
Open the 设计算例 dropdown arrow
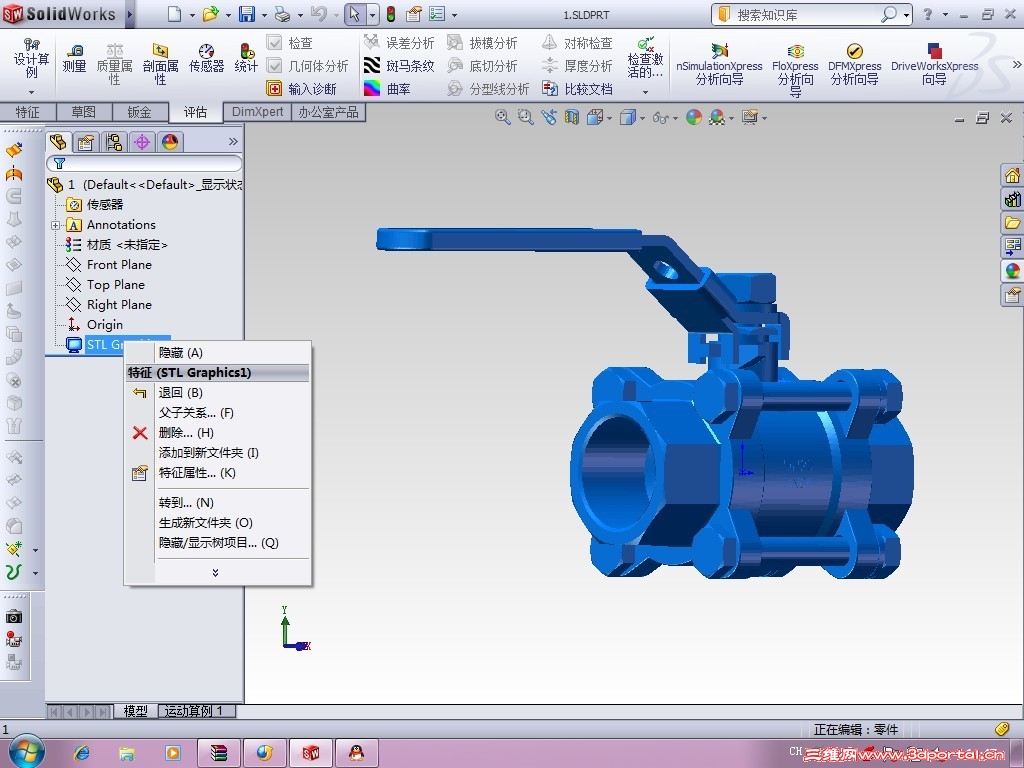pos(31,92)
